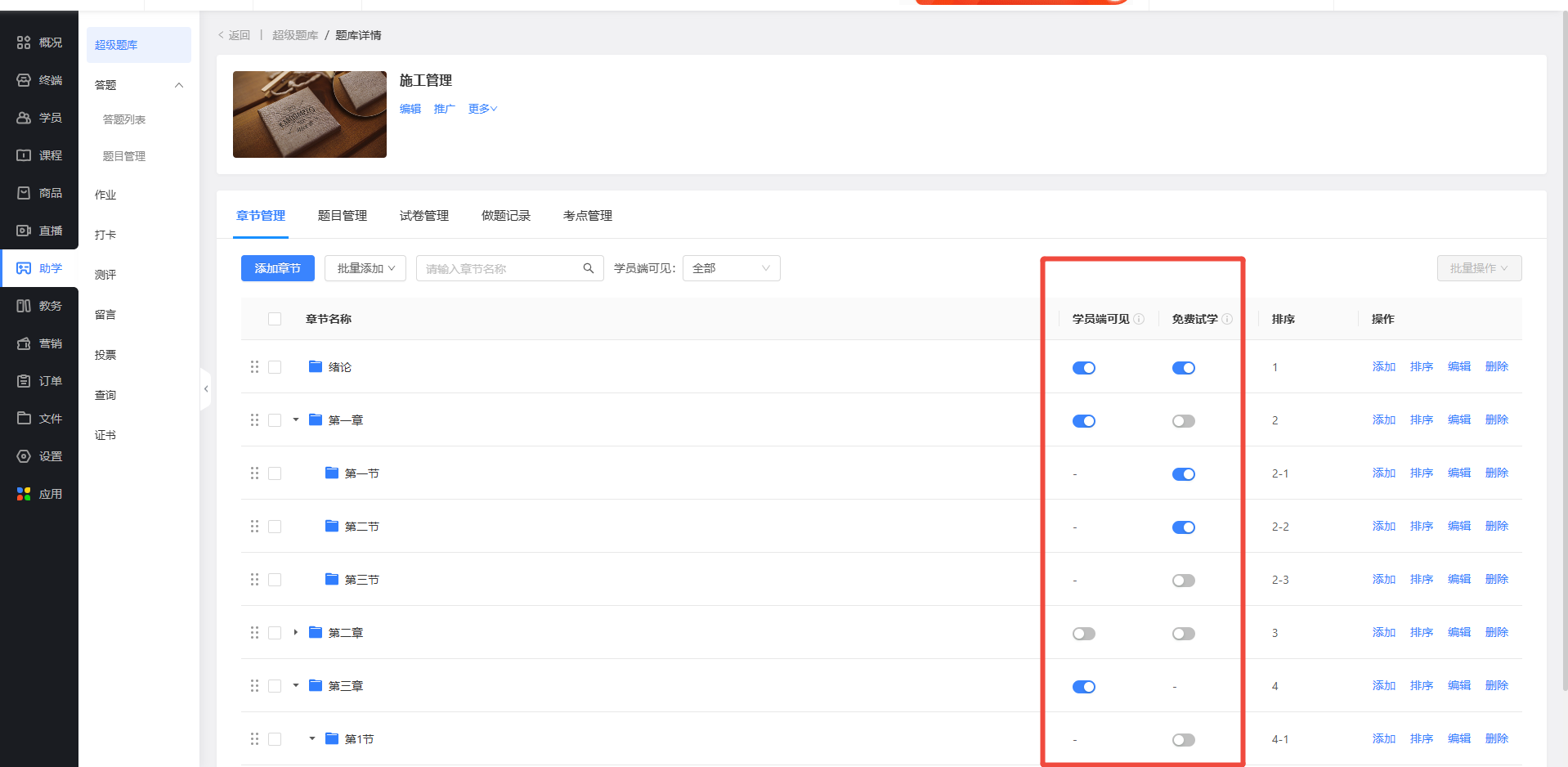Click the folder icon of 第二章

316,632
